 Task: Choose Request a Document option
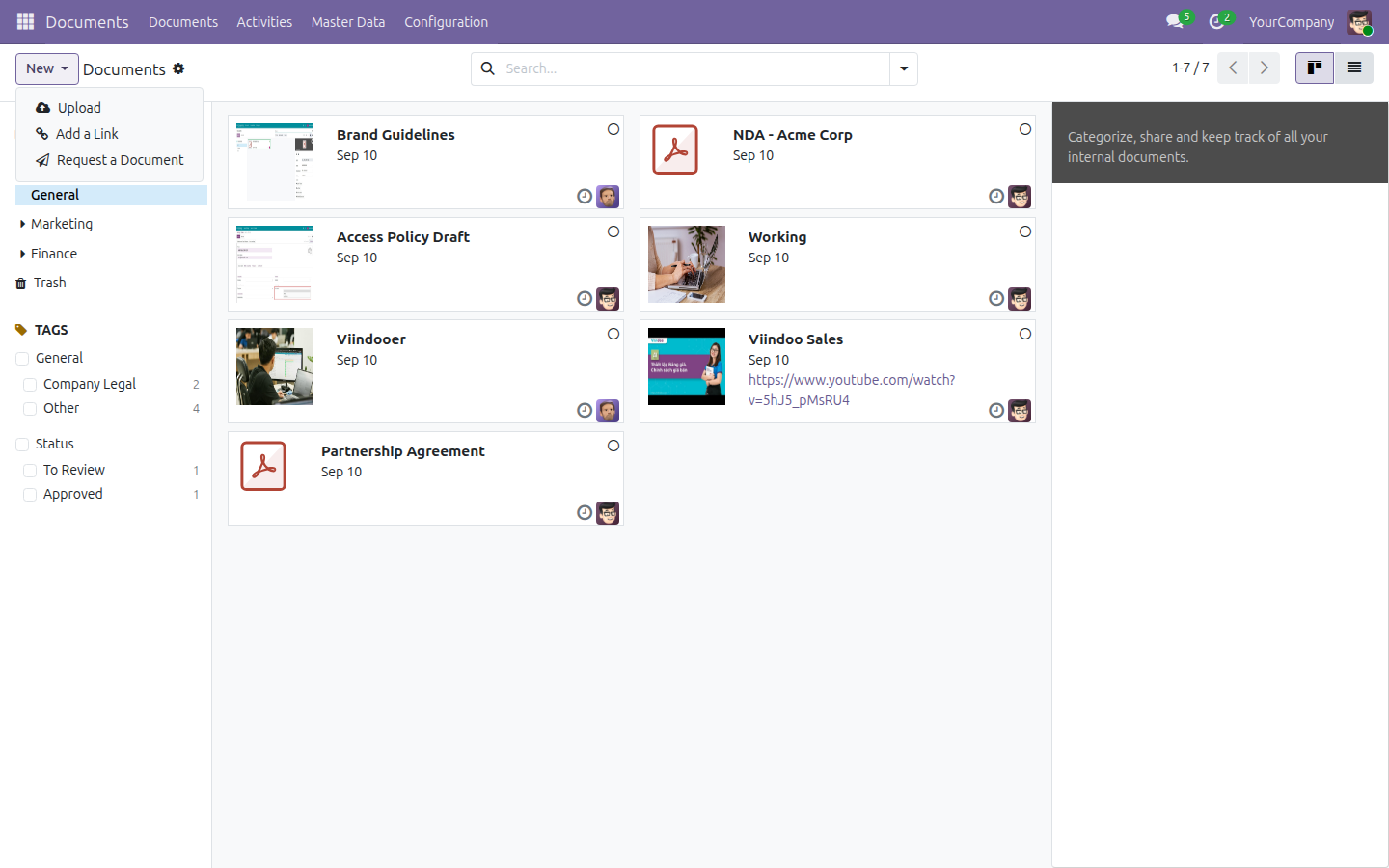coord(109,160)
